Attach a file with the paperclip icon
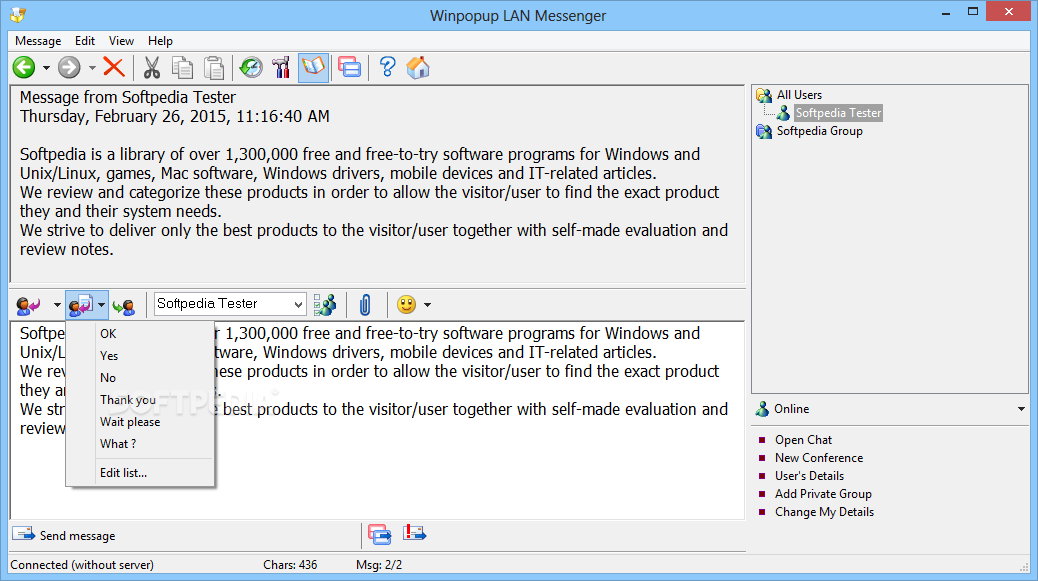The height and width of the screenshot is (581, 1038). [365, 305]
